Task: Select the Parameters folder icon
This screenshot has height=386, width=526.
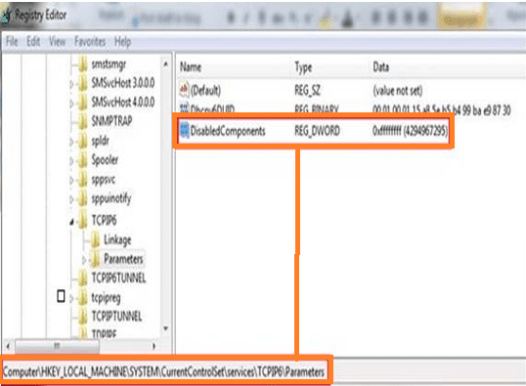Action: pyautogui.click(x=96, y=259)
